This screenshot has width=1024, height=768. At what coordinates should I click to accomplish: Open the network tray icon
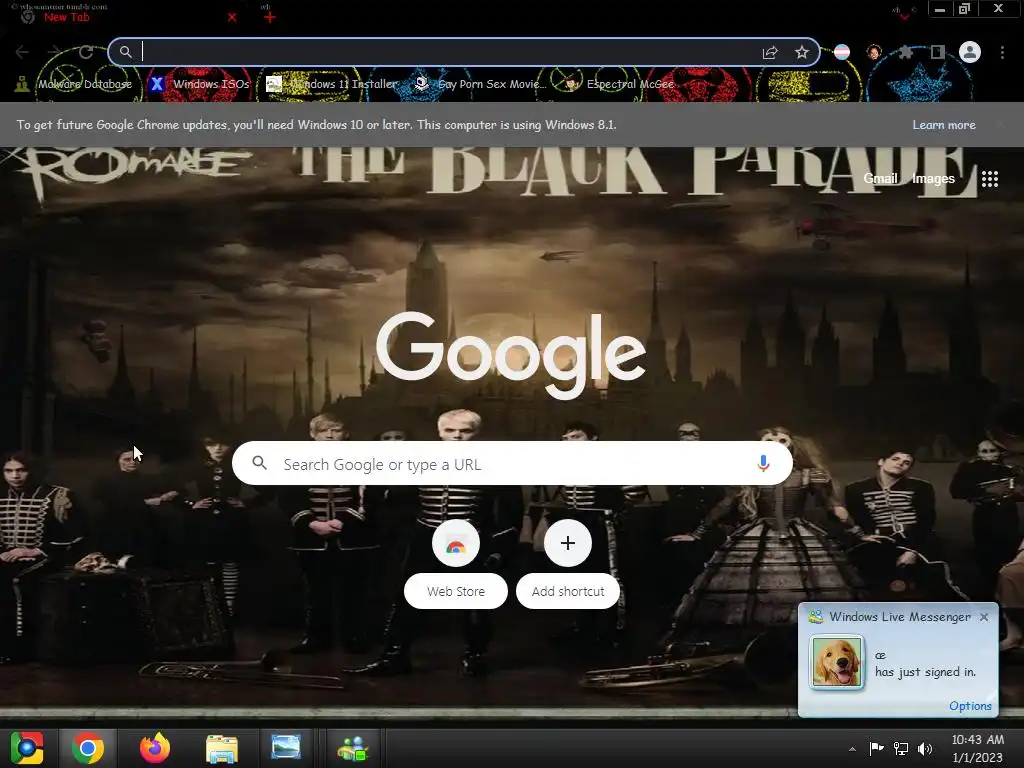coord(901,748)
